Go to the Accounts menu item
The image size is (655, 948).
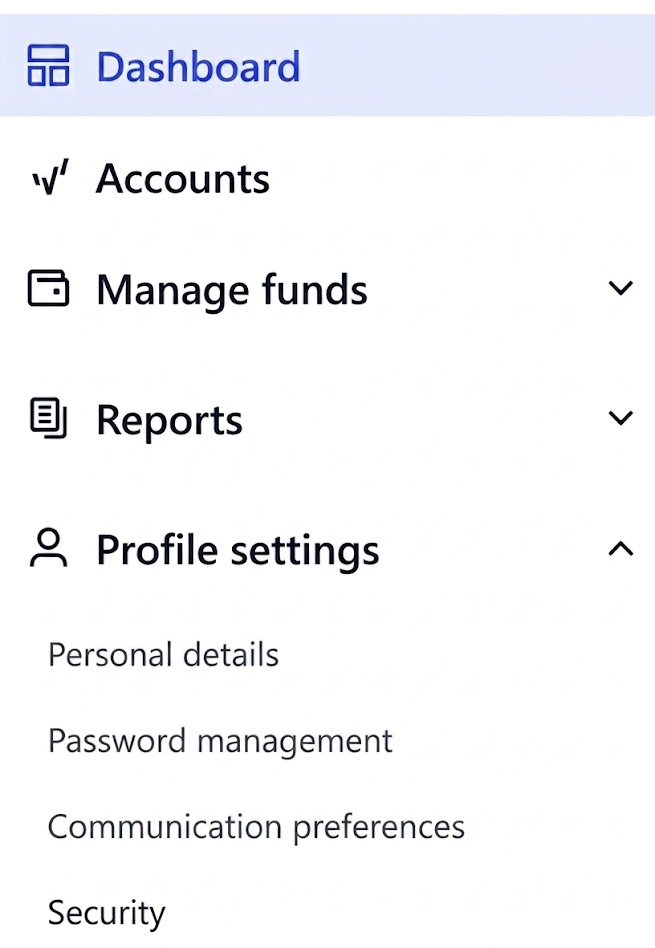(x=183, y=179)
